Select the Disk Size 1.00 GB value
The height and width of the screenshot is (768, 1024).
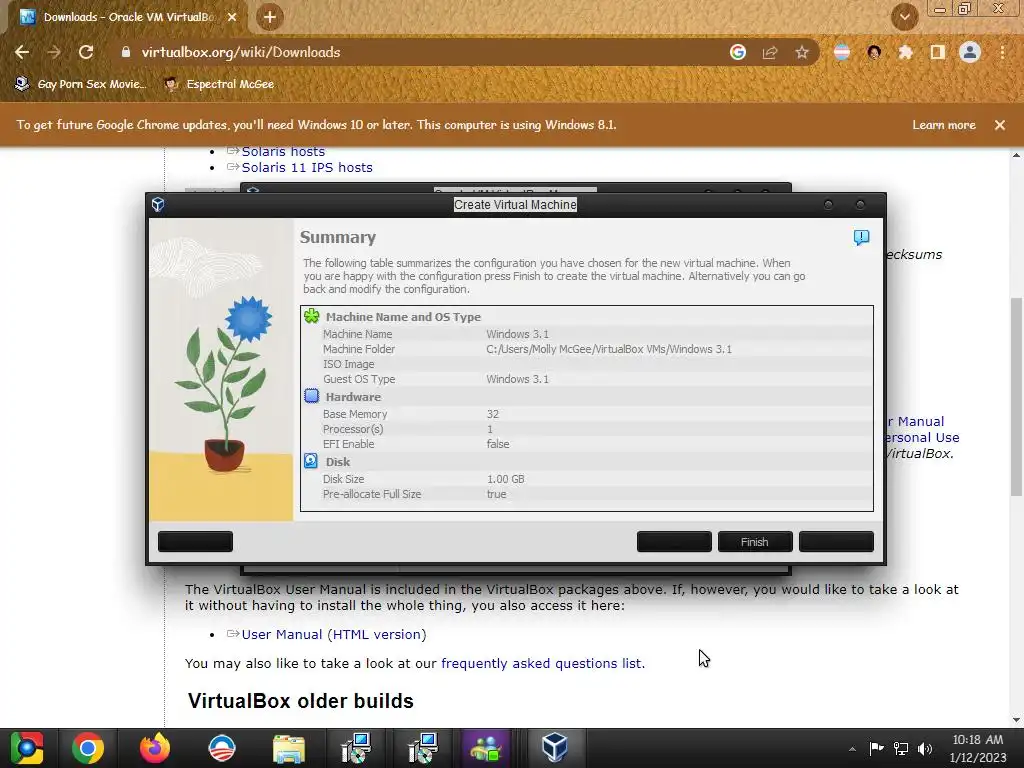[505, 479]
